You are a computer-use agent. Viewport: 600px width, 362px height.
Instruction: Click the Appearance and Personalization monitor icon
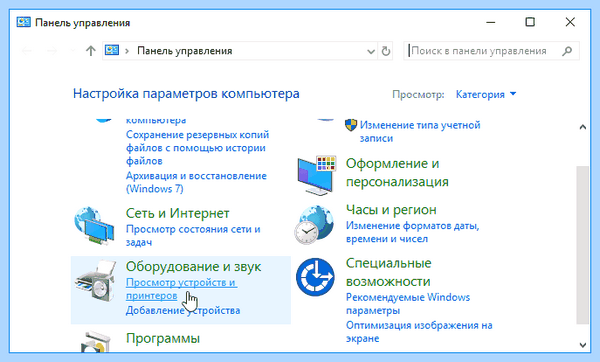317,176
